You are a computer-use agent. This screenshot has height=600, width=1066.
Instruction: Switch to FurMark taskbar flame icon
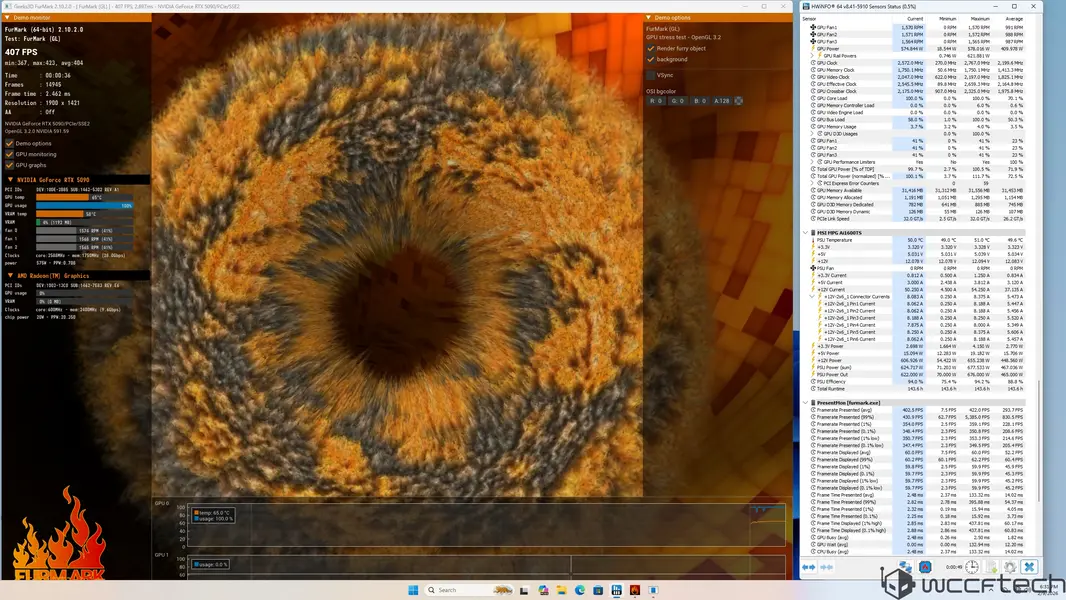tap(635, 590)
